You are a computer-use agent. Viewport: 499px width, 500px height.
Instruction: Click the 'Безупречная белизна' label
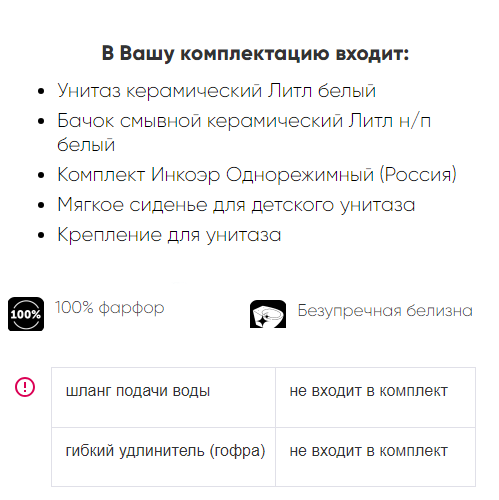385,311
